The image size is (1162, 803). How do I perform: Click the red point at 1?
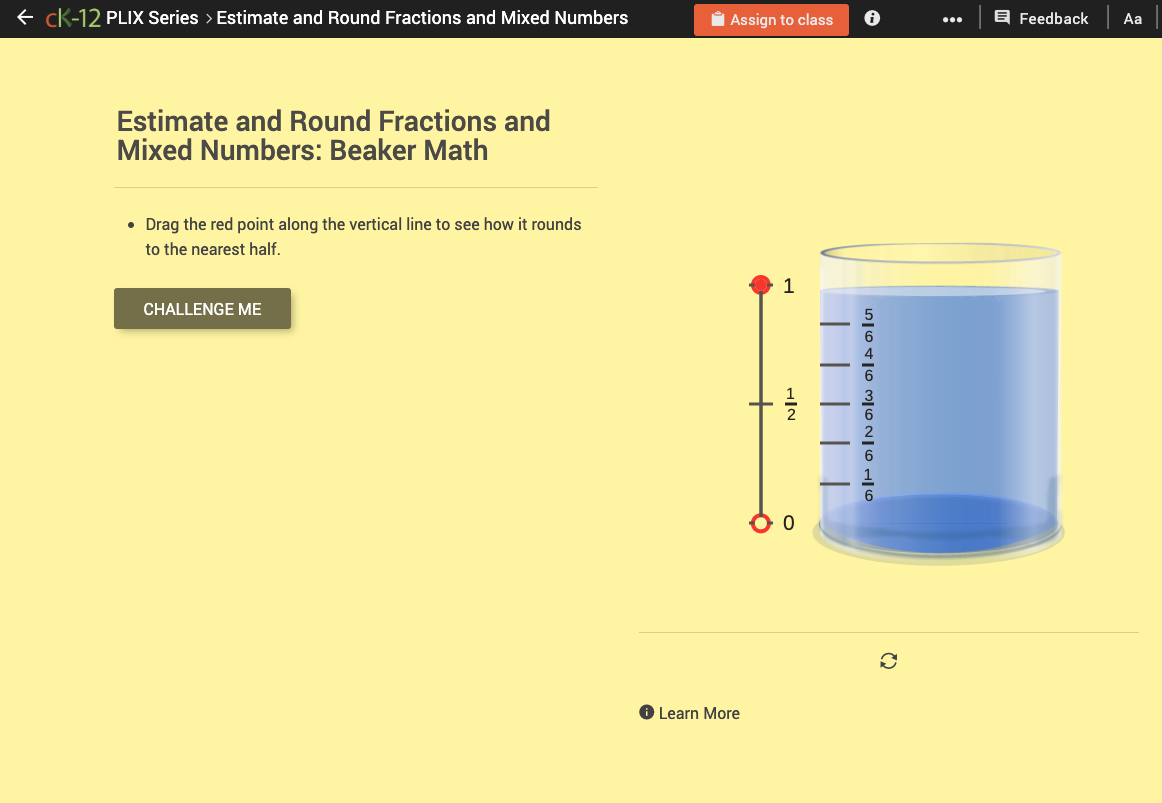760,285
